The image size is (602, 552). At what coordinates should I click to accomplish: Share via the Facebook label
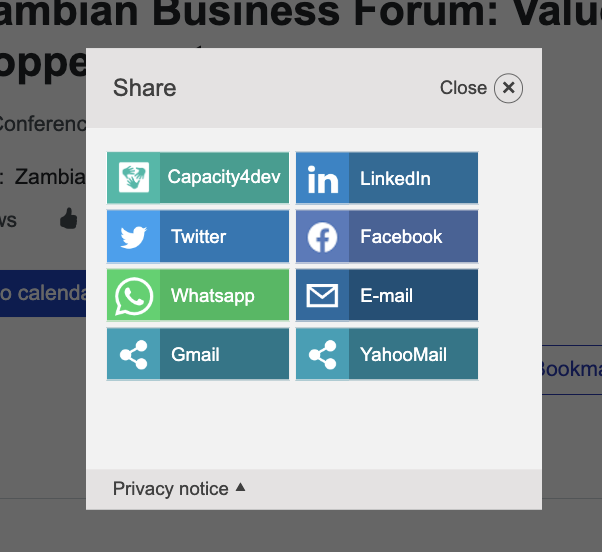tap(401, 237)
